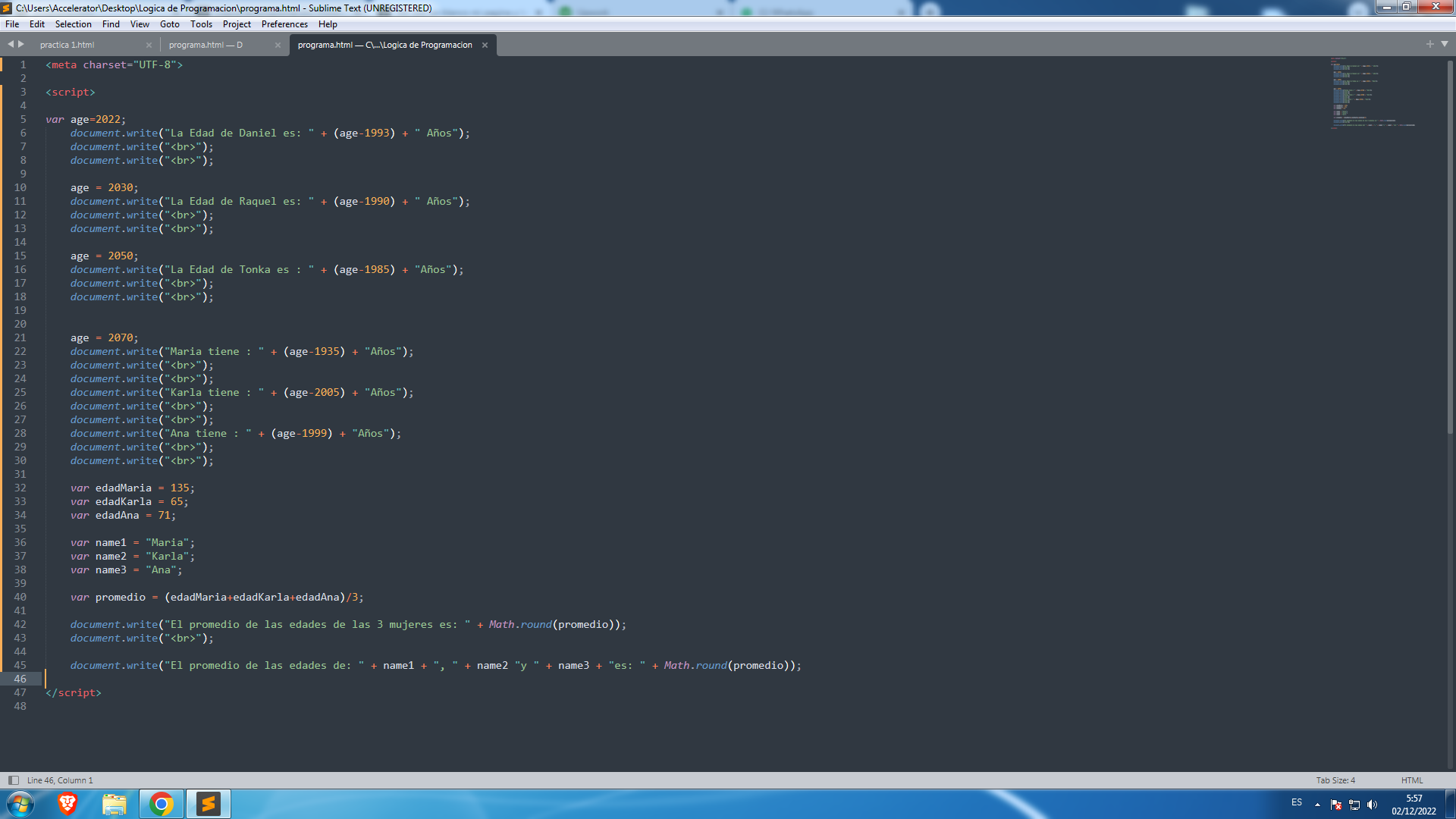Image resolution: width=1456 pixels, height=819 pixels.
Task: Open the Action Center flag icon
Action: tap(1336, 805)
